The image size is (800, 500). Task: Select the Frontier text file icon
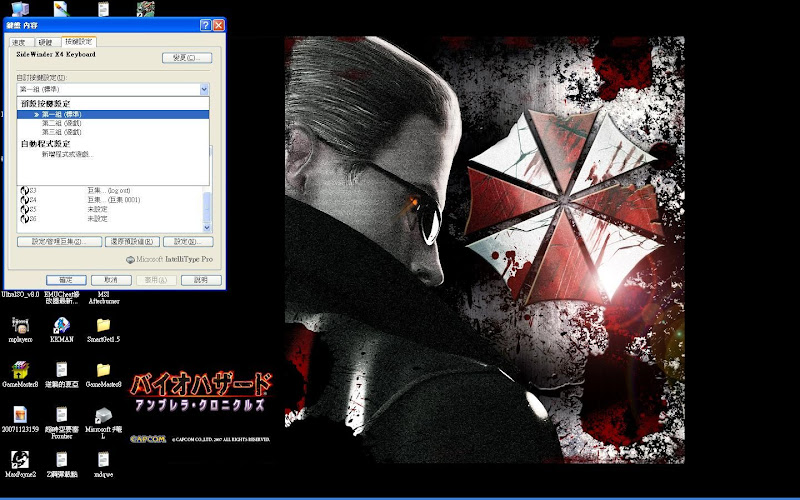tap(62, 415)
